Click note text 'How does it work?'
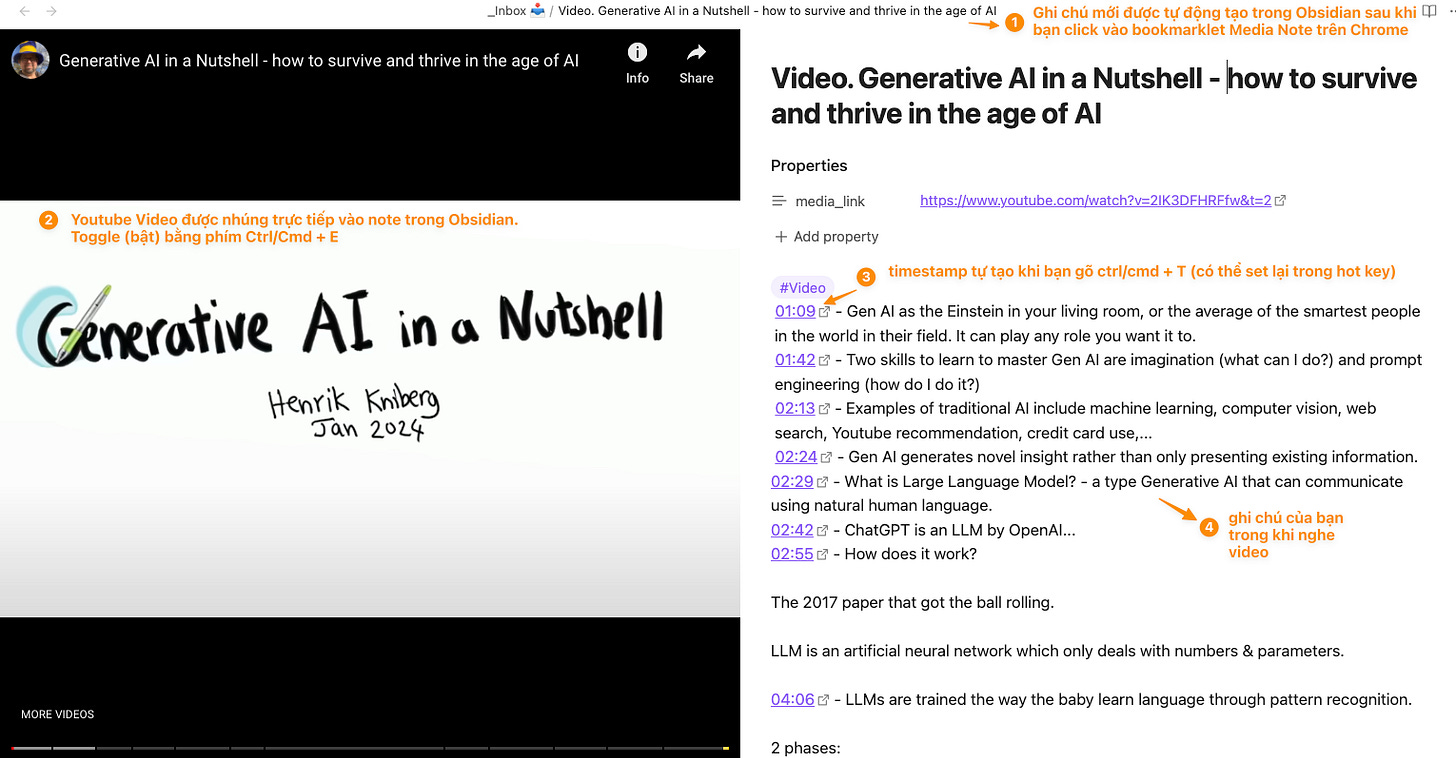Screen dimensions: 1456x758 911,555
